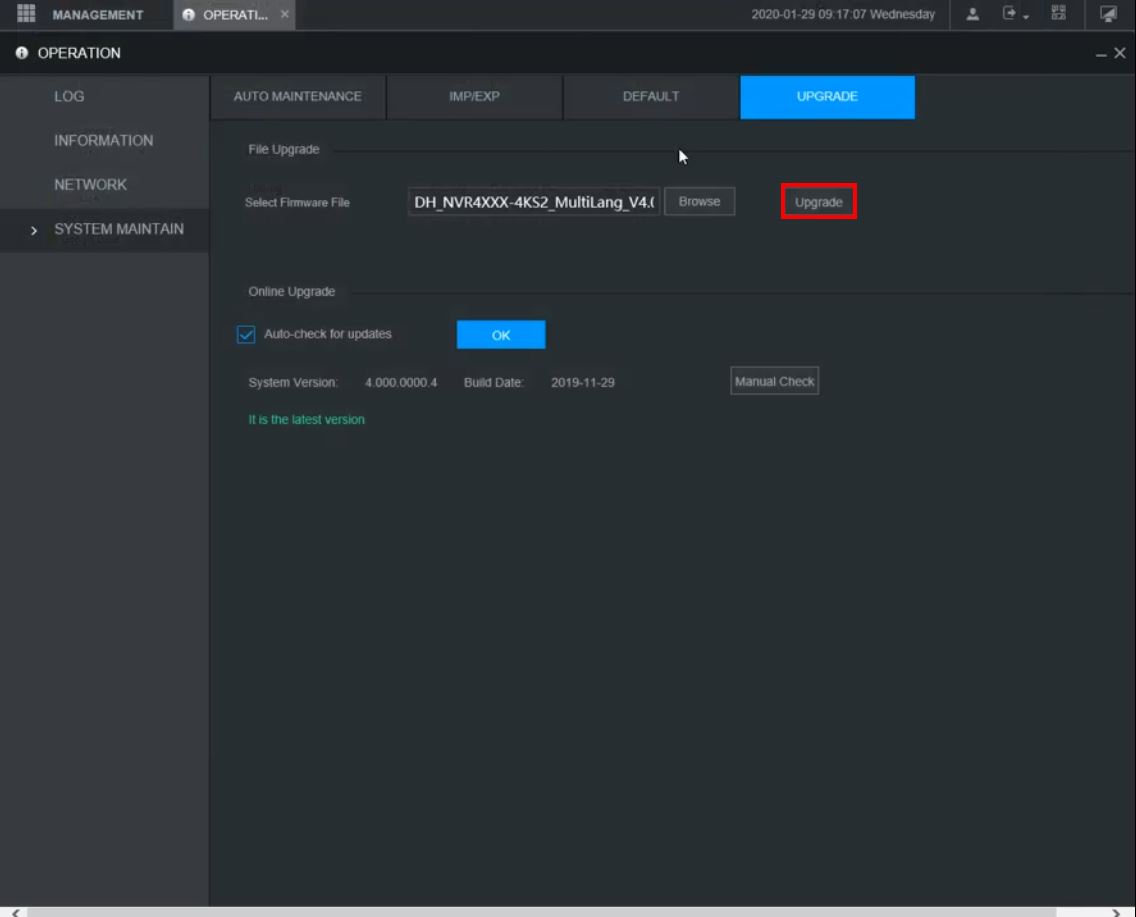Click the Manual Check button
The height and width of the screenshot is (917, 1136).
point(774,382)
